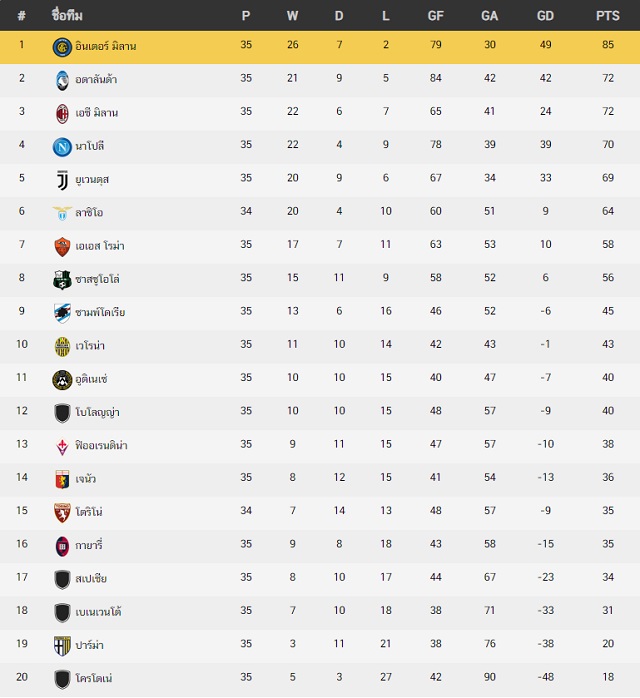Click the AS Roma crest
Image resolution: width=640 pixels, height=698 pixels.
pos(62,247)
